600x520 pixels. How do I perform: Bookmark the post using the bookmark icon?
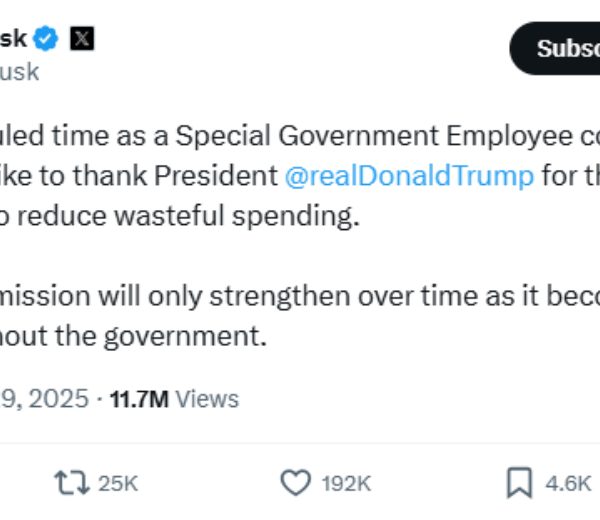click(x=519, y=483)
